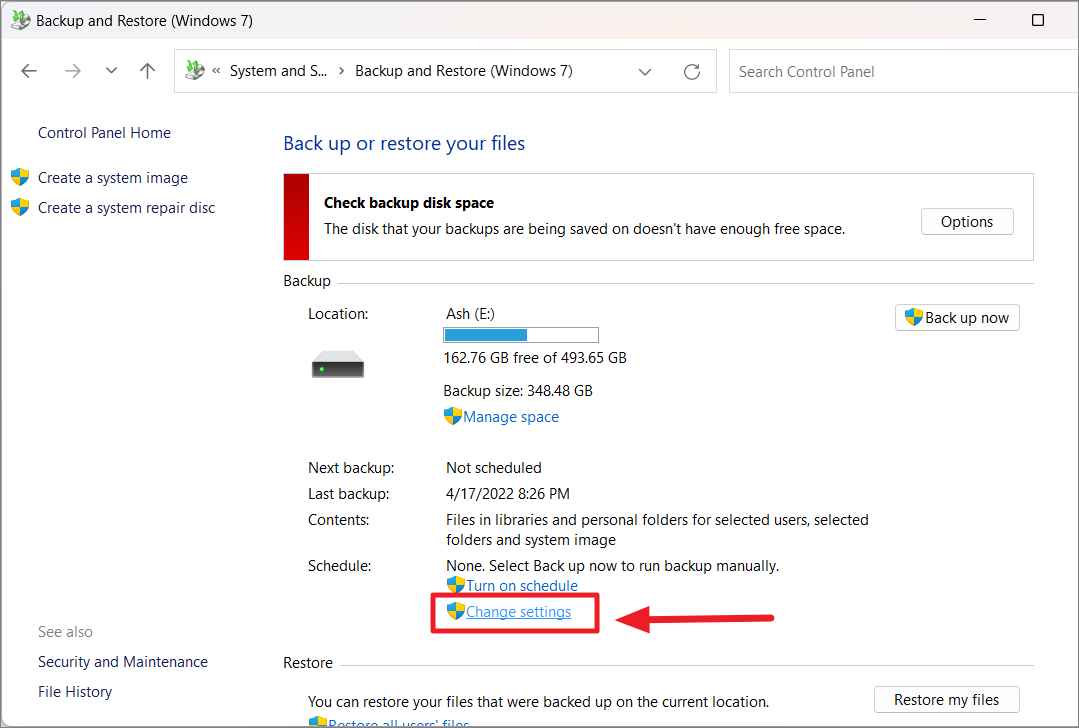Click the Up one level arrow
1079x728 pixels.
point(148,71)
